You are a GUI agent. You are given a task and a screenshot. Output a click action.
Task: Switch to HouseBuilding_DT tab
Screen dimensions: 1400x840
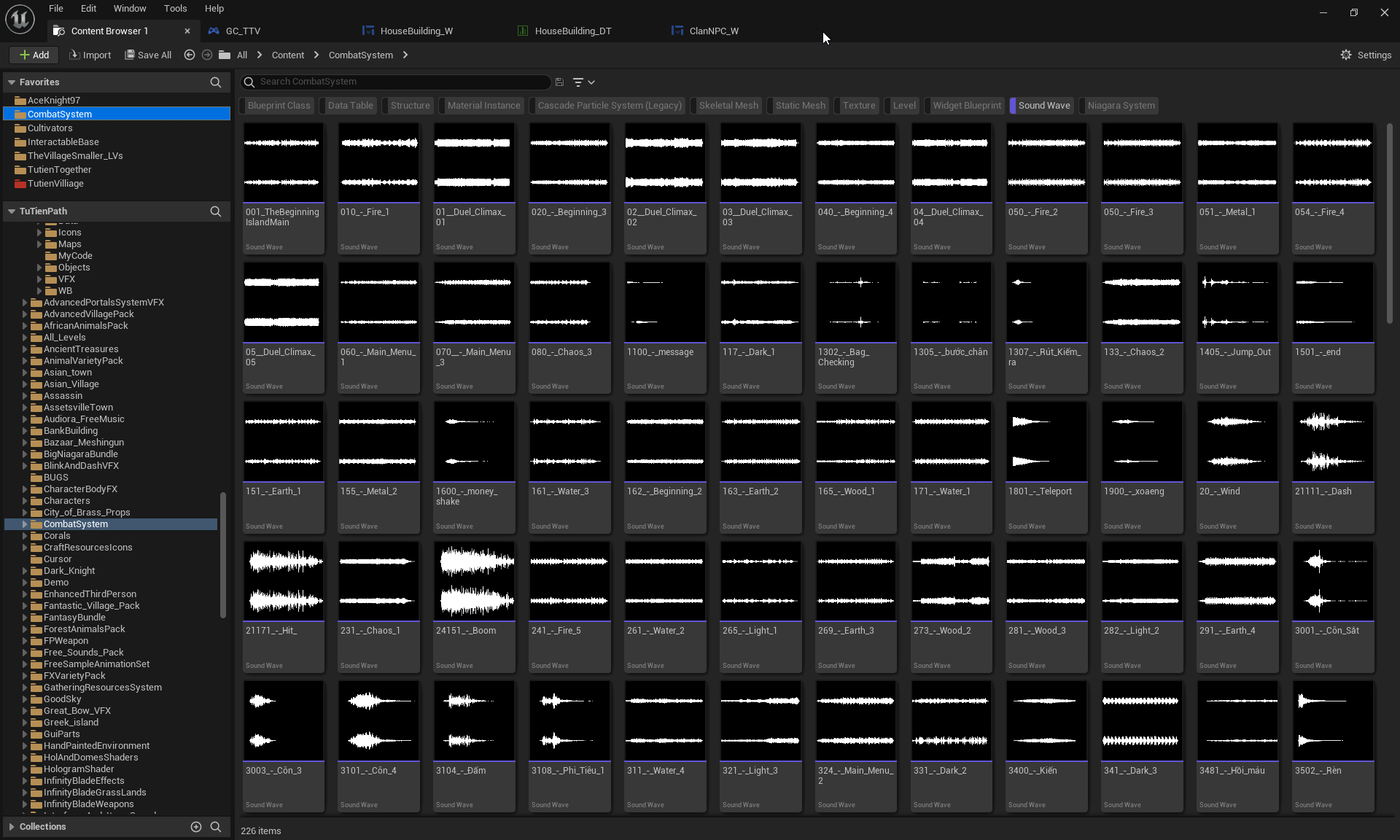click(x=572, y=31)
